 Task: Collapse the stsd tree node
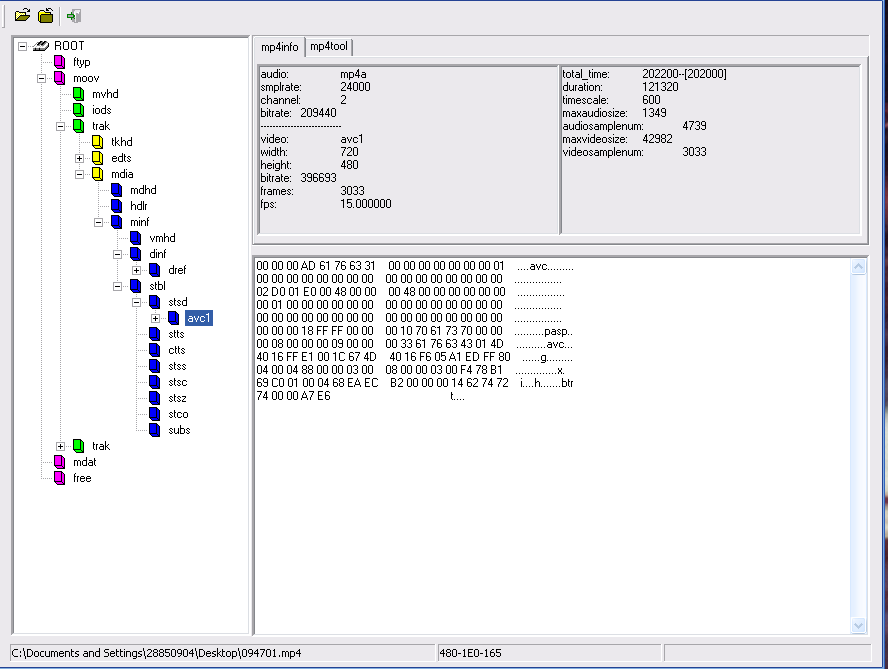[136, 302]
